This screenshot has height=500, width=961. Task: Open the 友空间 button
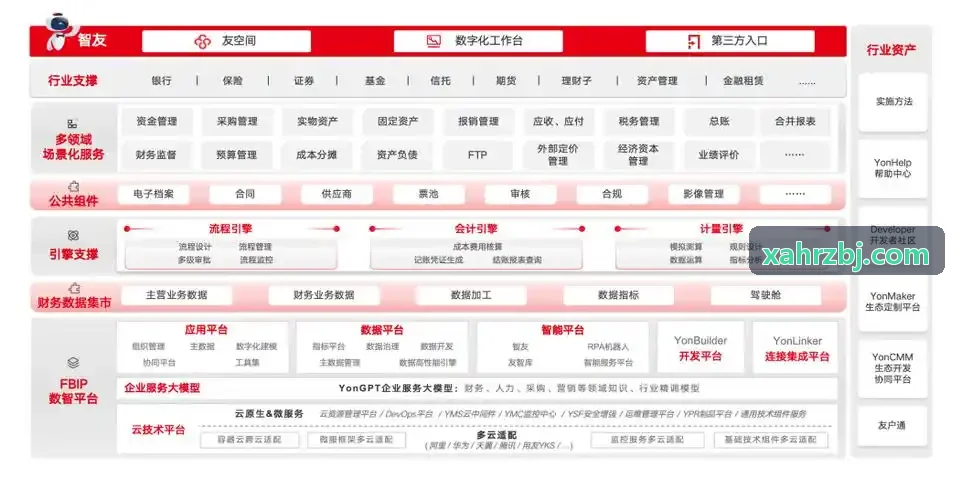pyautogui.click(x=226, y=41)
